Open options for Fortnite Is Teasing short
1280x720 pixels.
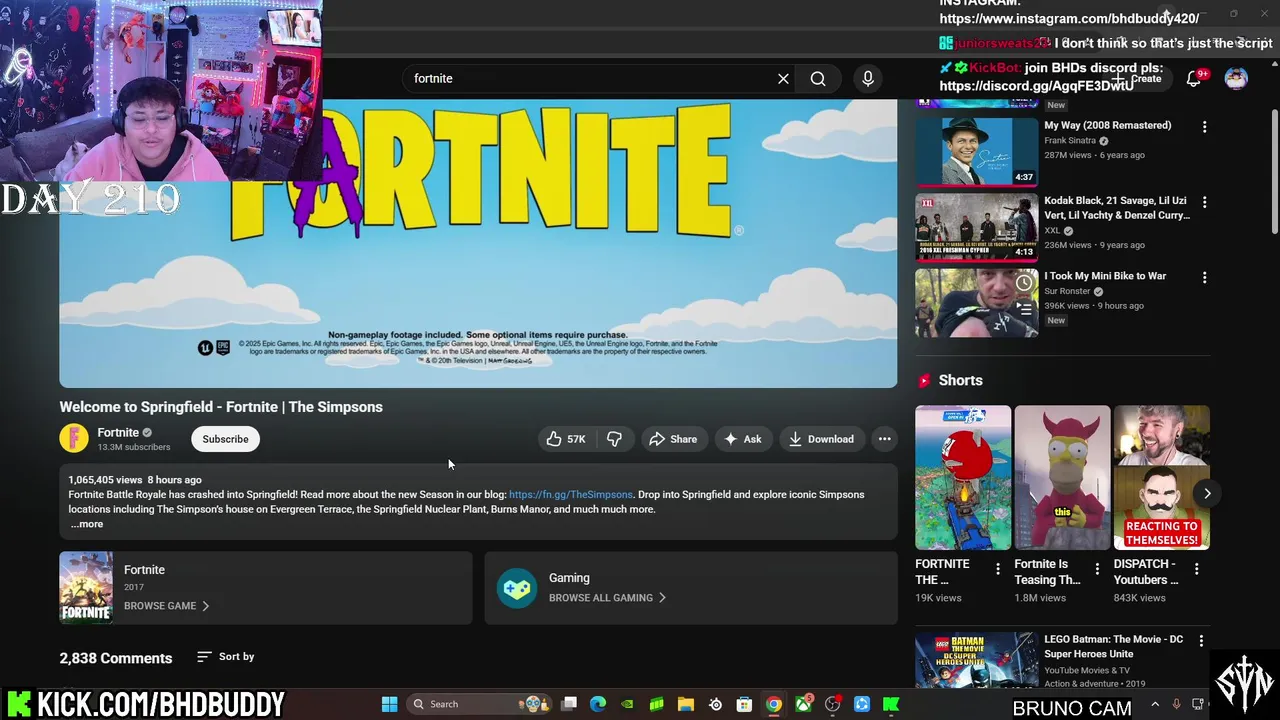click(1097, 568)
